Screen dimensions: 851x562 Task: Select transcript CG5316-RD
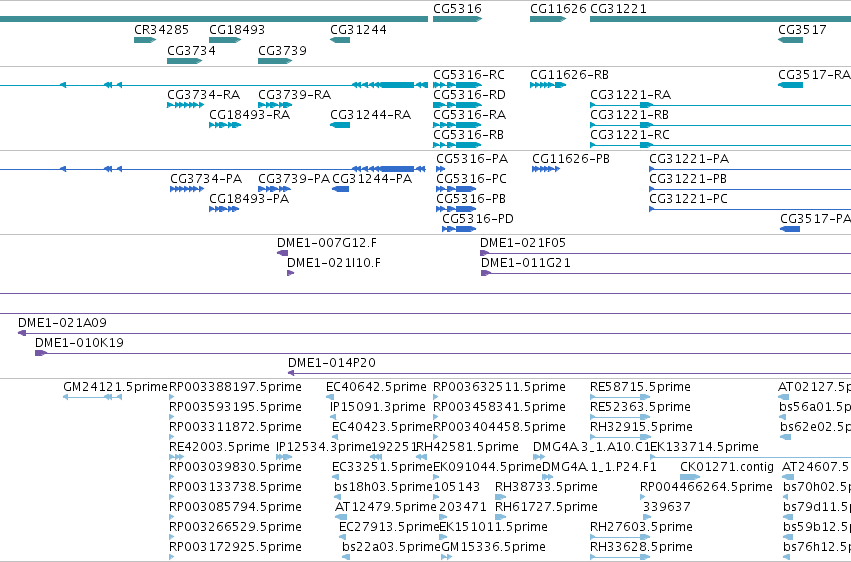click(458, 105)
